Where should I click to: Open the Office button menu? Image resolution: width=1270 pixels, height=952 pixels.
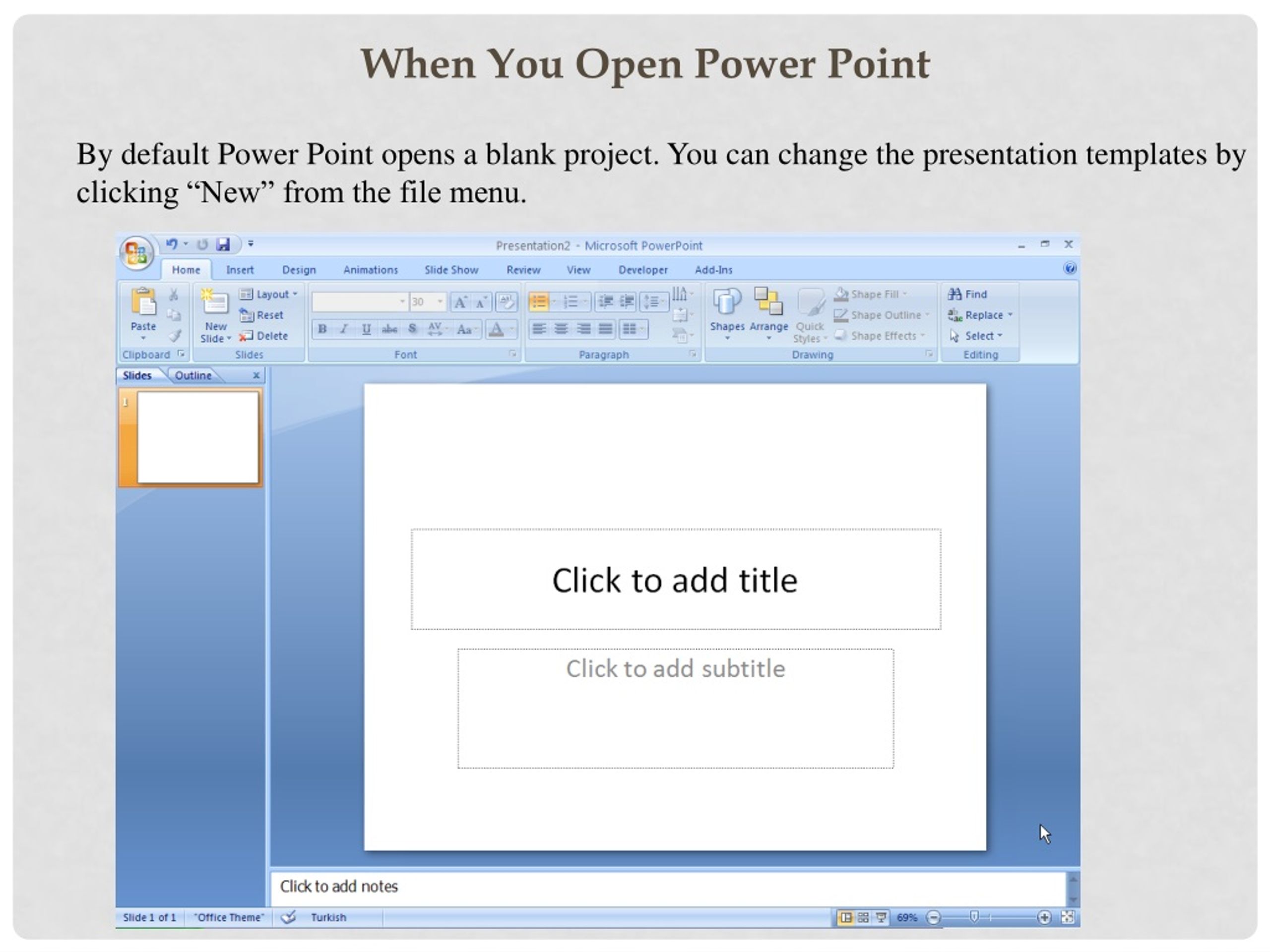click(x=136, y=252)
